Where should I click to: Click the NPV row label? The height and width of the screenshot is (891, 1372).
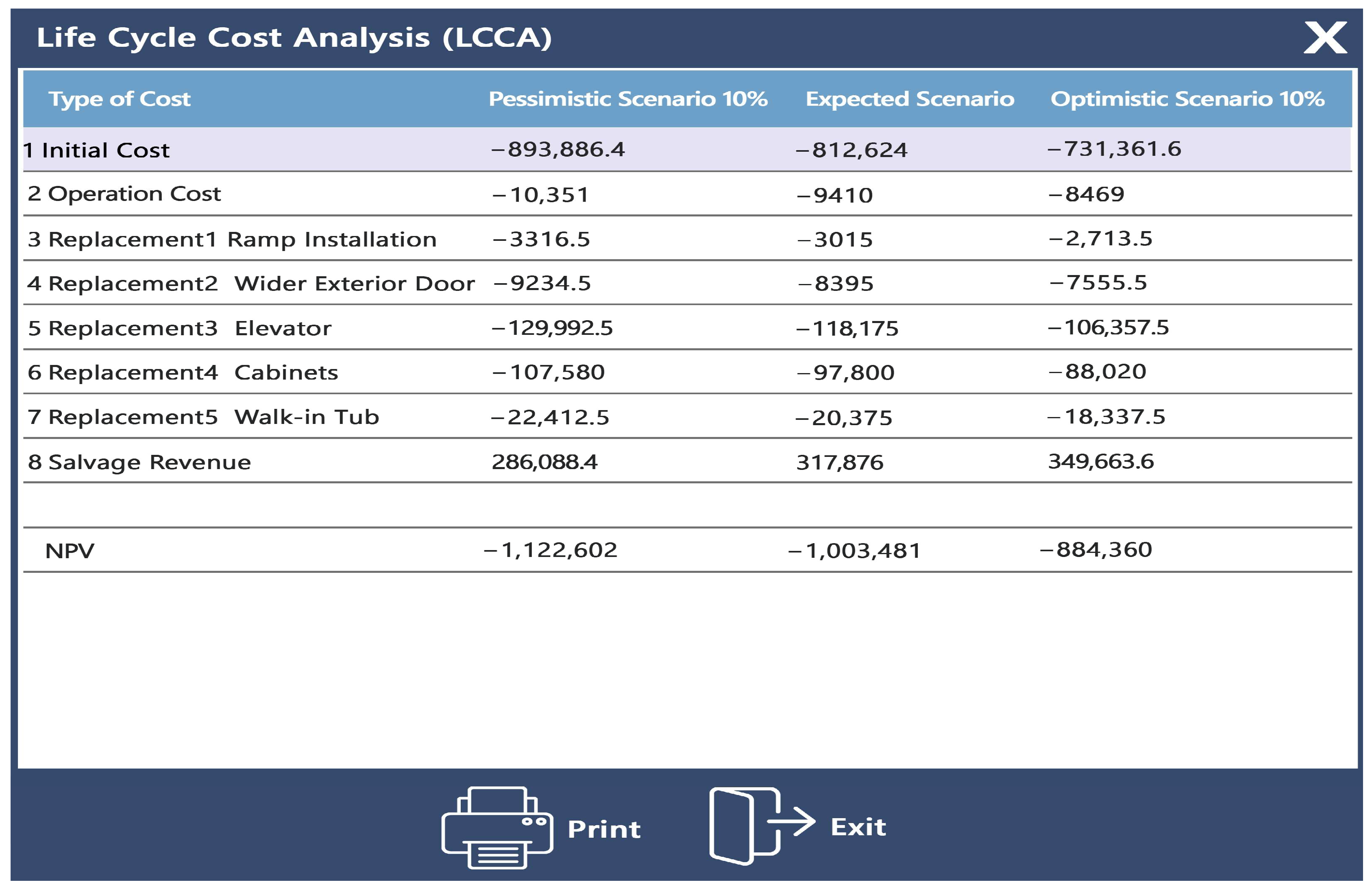(x=69, y=551)
